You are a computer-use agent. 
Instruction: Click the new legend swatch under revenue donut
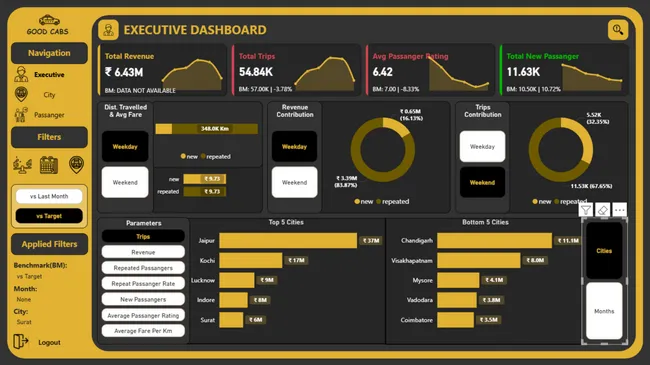[x=357, y=202]
